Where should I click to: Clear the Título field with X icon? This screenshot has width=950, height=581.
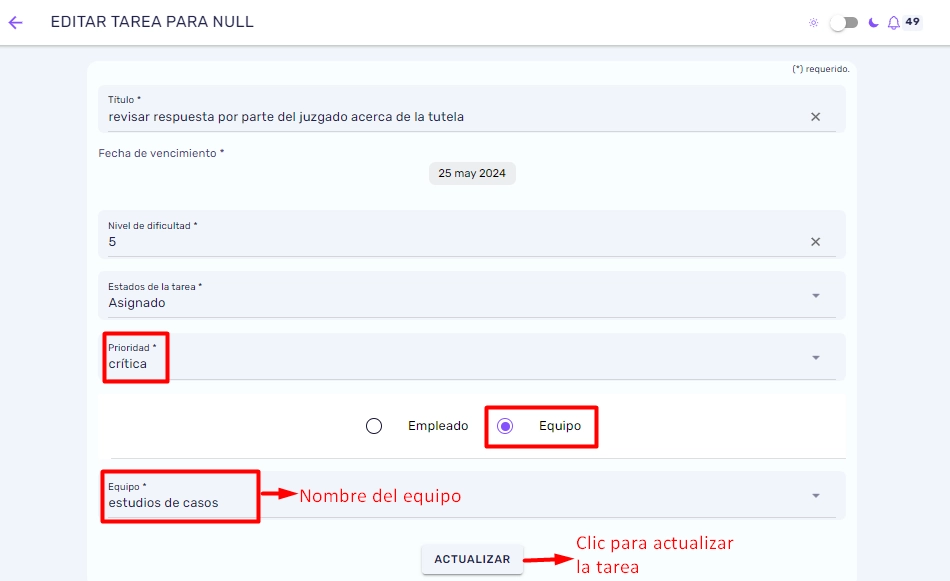815,117
